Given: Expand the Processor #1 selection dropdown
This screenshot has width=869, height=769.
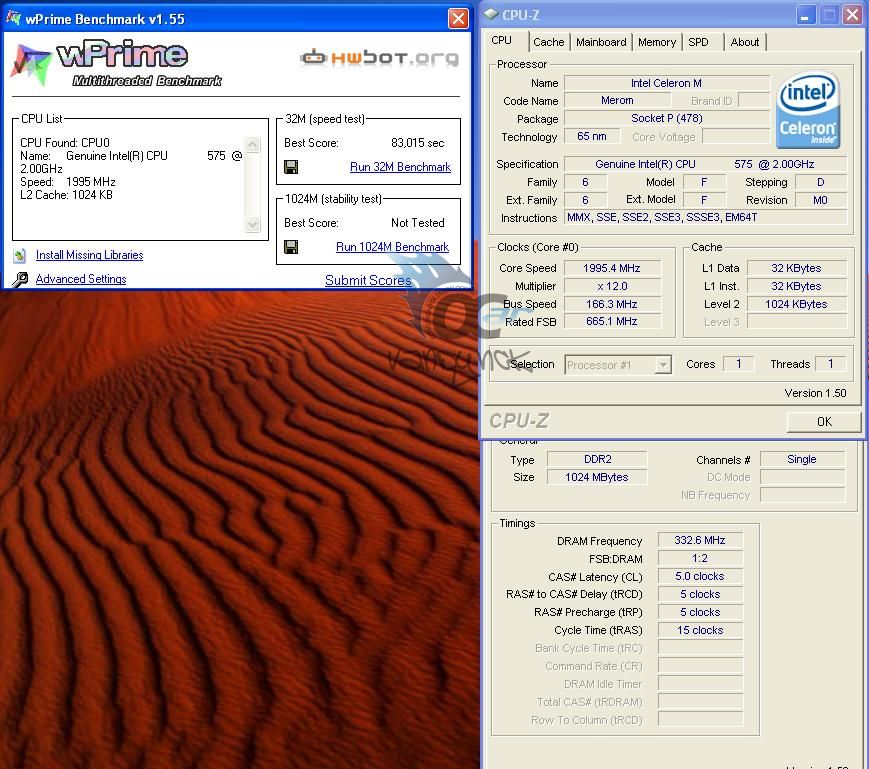Looking at the screenshot, I should (663, 365).
